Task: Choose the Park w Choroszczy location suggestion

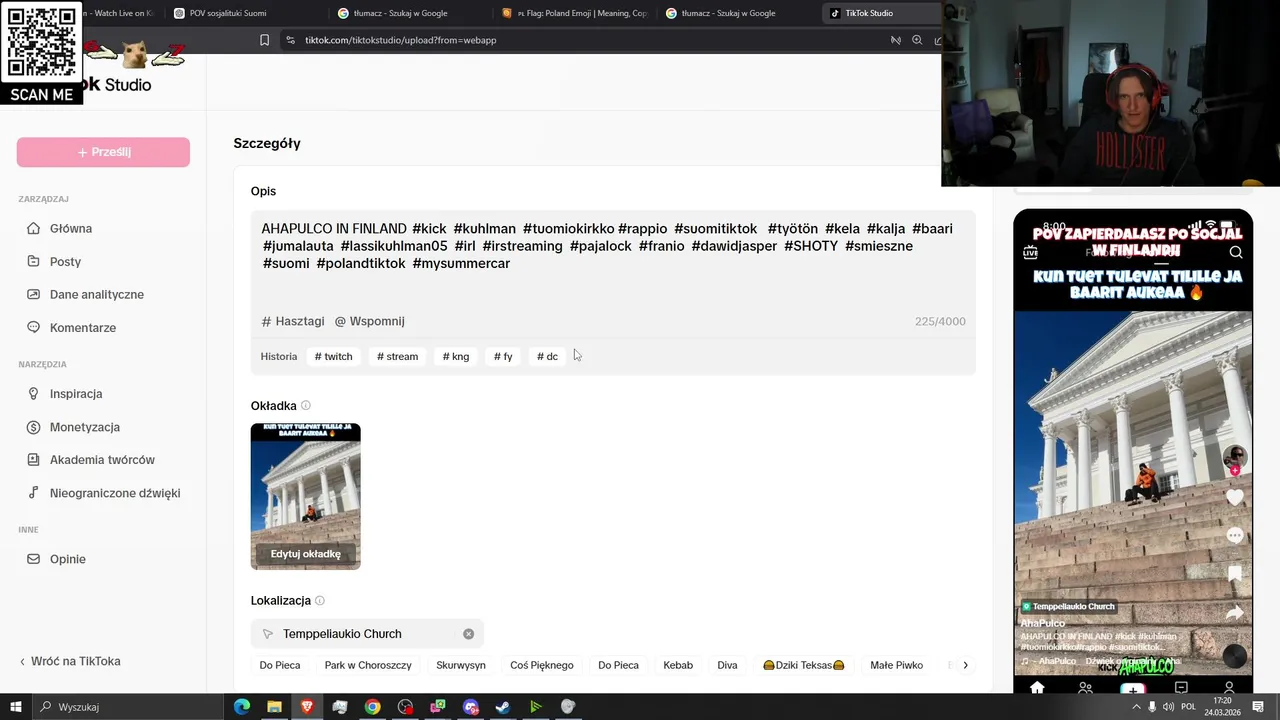Action: (x=368, y=665)
